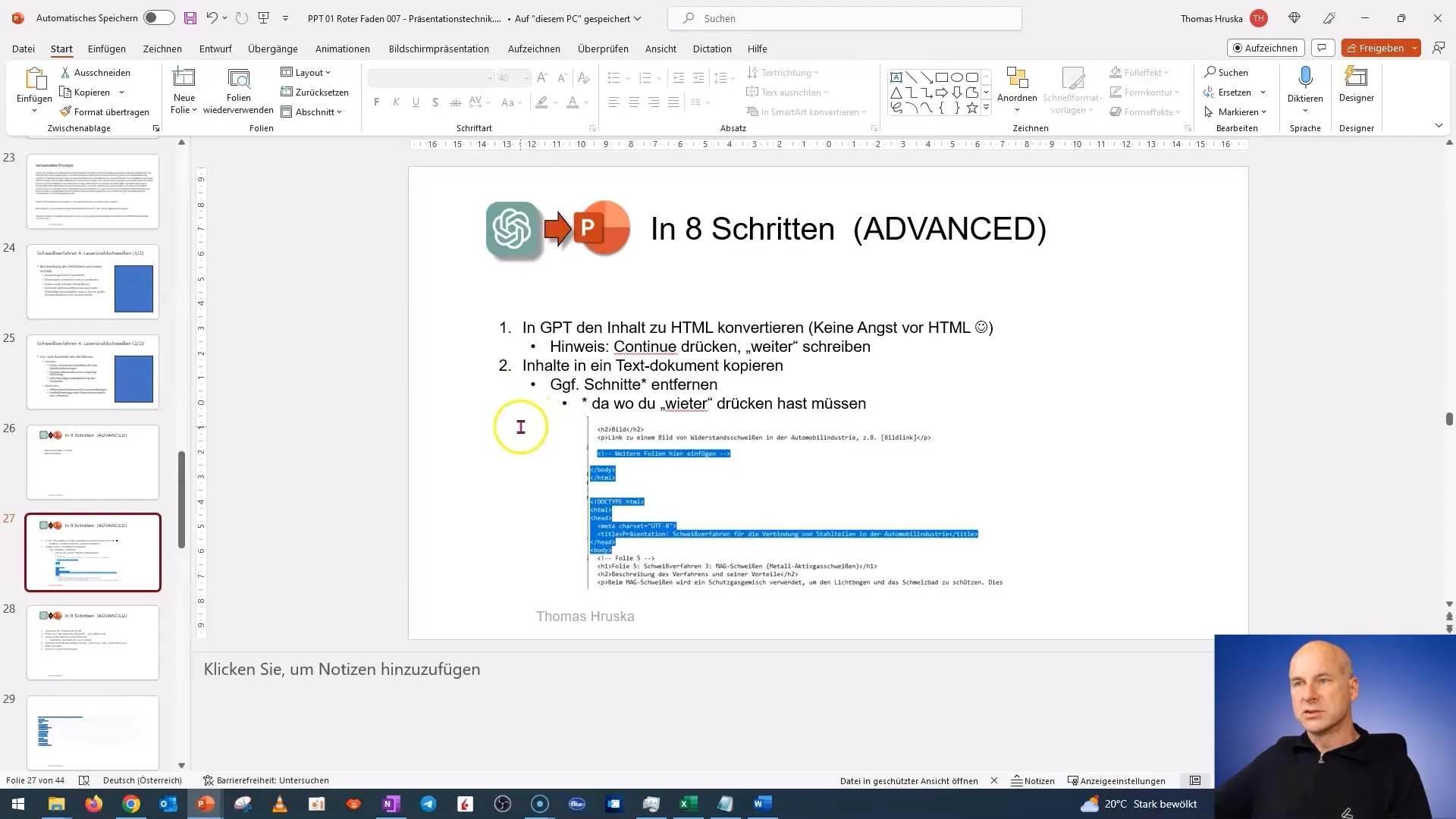Select slide 24 thumbnail

pyautogui.click(x=93, y=281)
